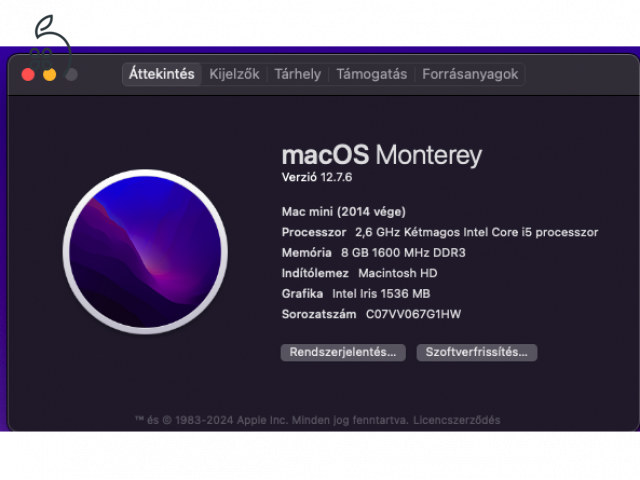
Task: Click the Intel Iris 1536 MB graphics value
Action: [x=381, y=293]
